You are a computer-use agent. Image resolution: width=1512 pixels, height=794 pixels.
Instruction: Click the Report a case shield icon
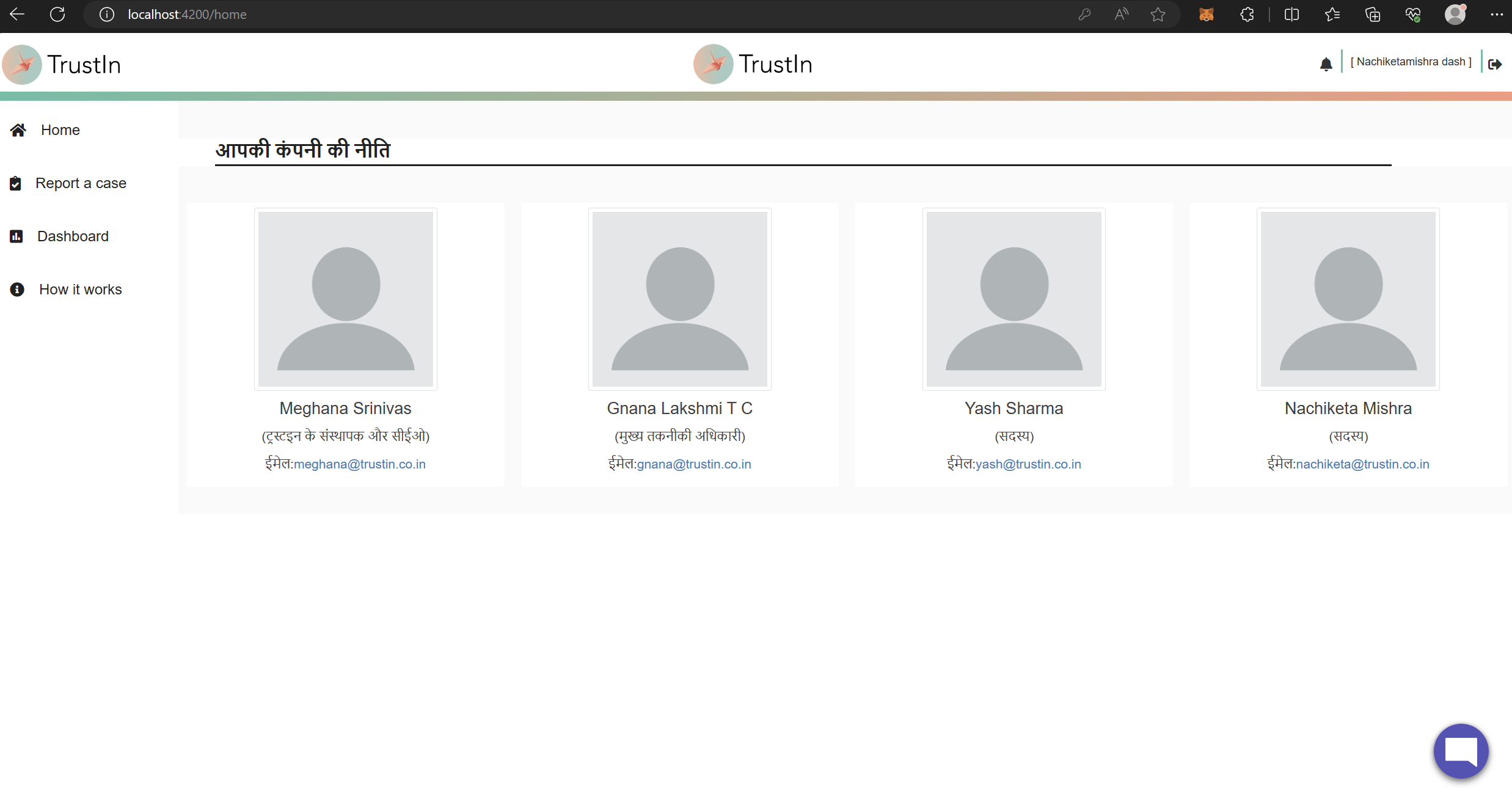[x=16, y=183]
